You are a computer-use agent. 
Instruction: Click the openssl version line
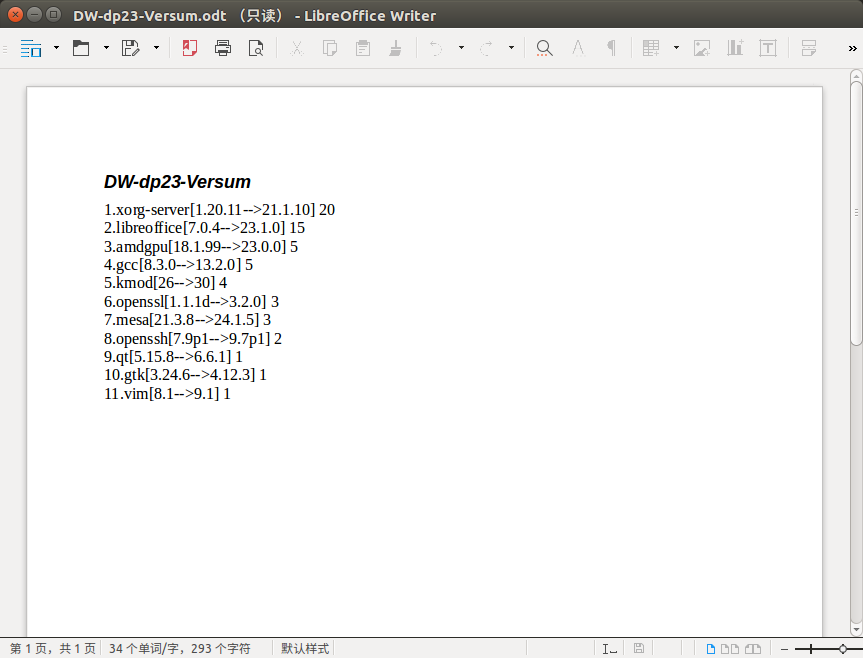coord(192,301)
